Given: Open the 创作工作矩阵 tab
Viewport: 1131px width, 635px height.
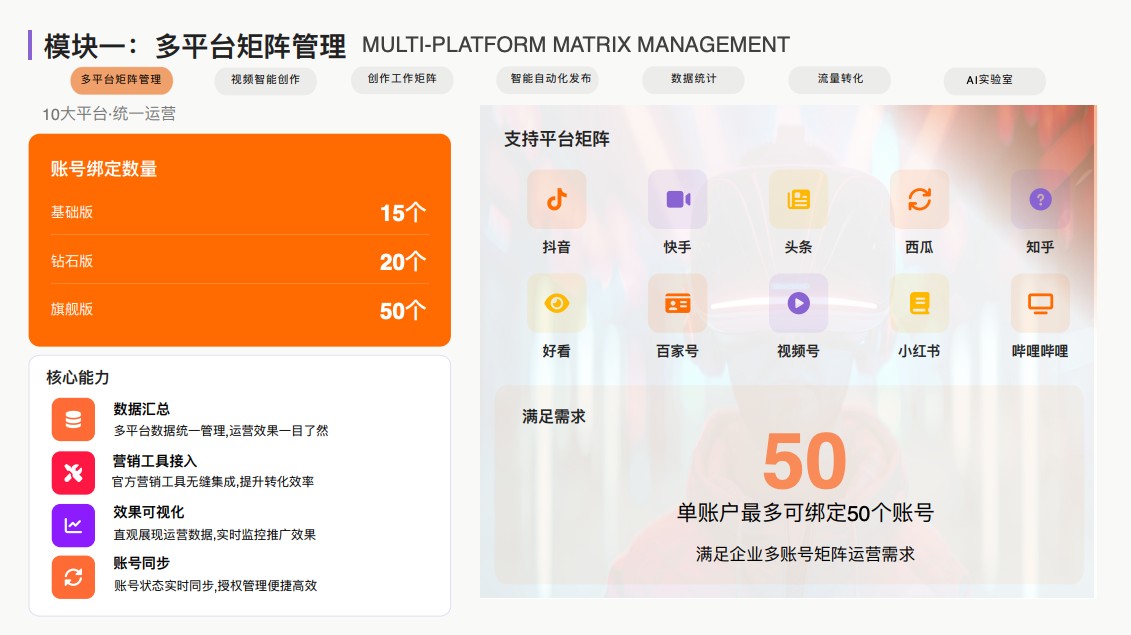Looking at the screenshot, I should (x=402, y=79).
